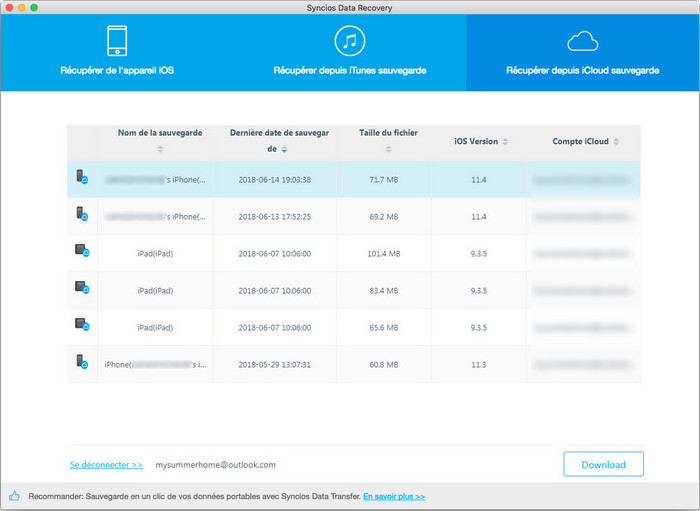
Task: Sort by Dernière date de sauvegarde arrows
Action: 284,150
